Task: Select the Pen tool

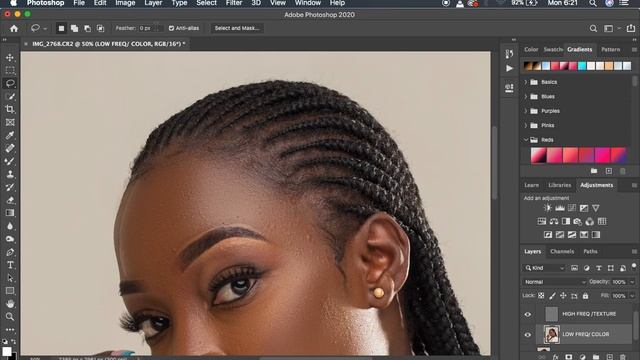Action: (10, 252)
